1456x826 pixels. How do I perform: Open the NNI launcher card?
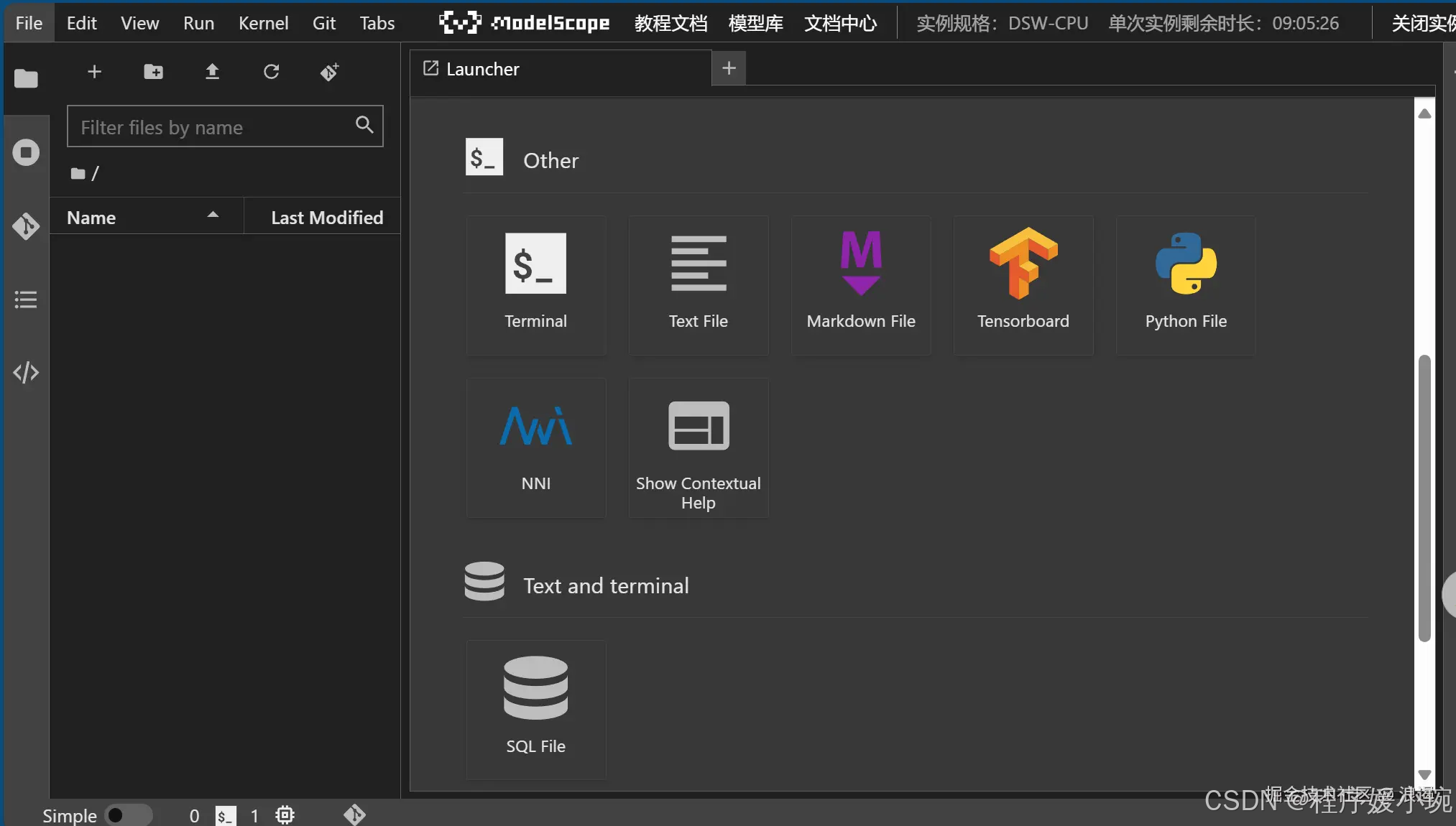[535, 447]
